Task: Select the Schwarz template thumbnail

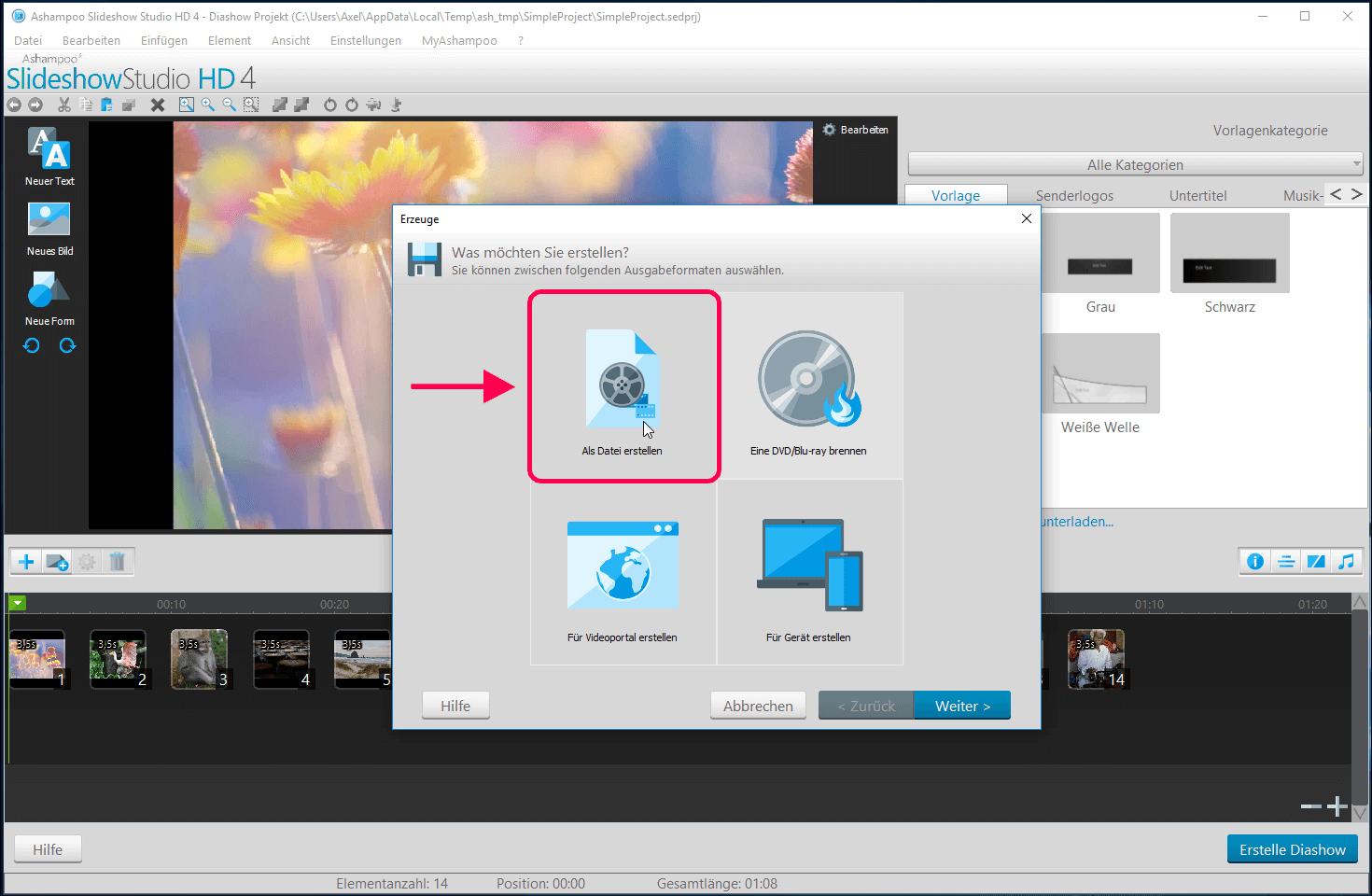Action: pos(1230,253)
